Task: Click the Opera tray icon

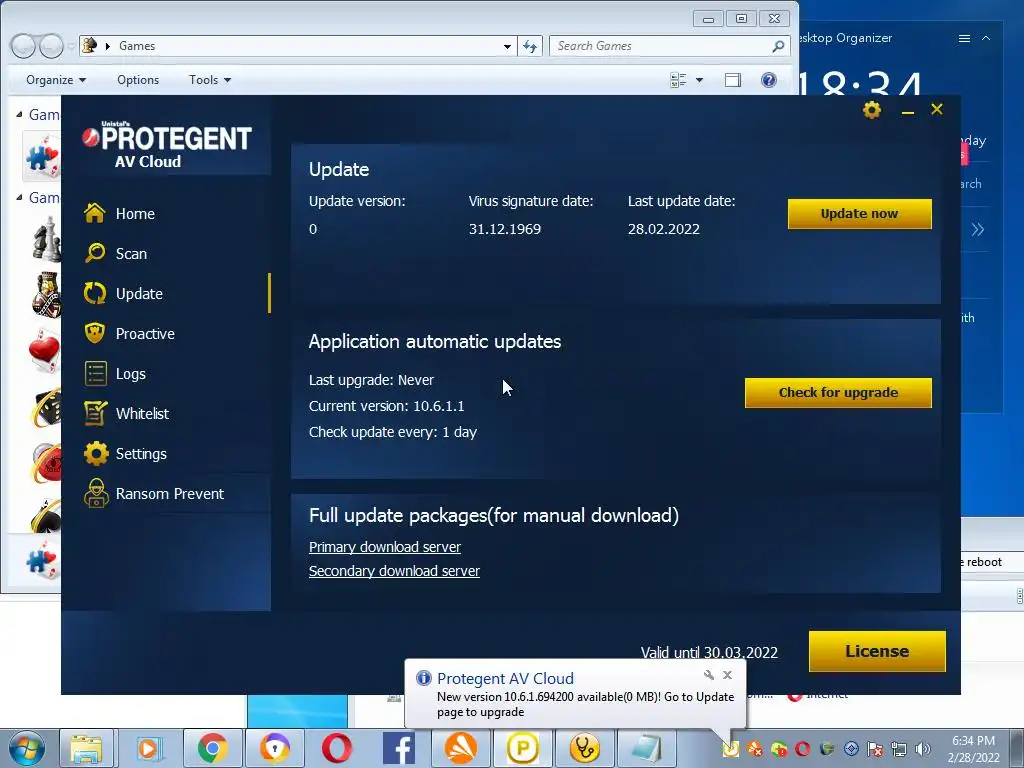Action: pos(803,749)
